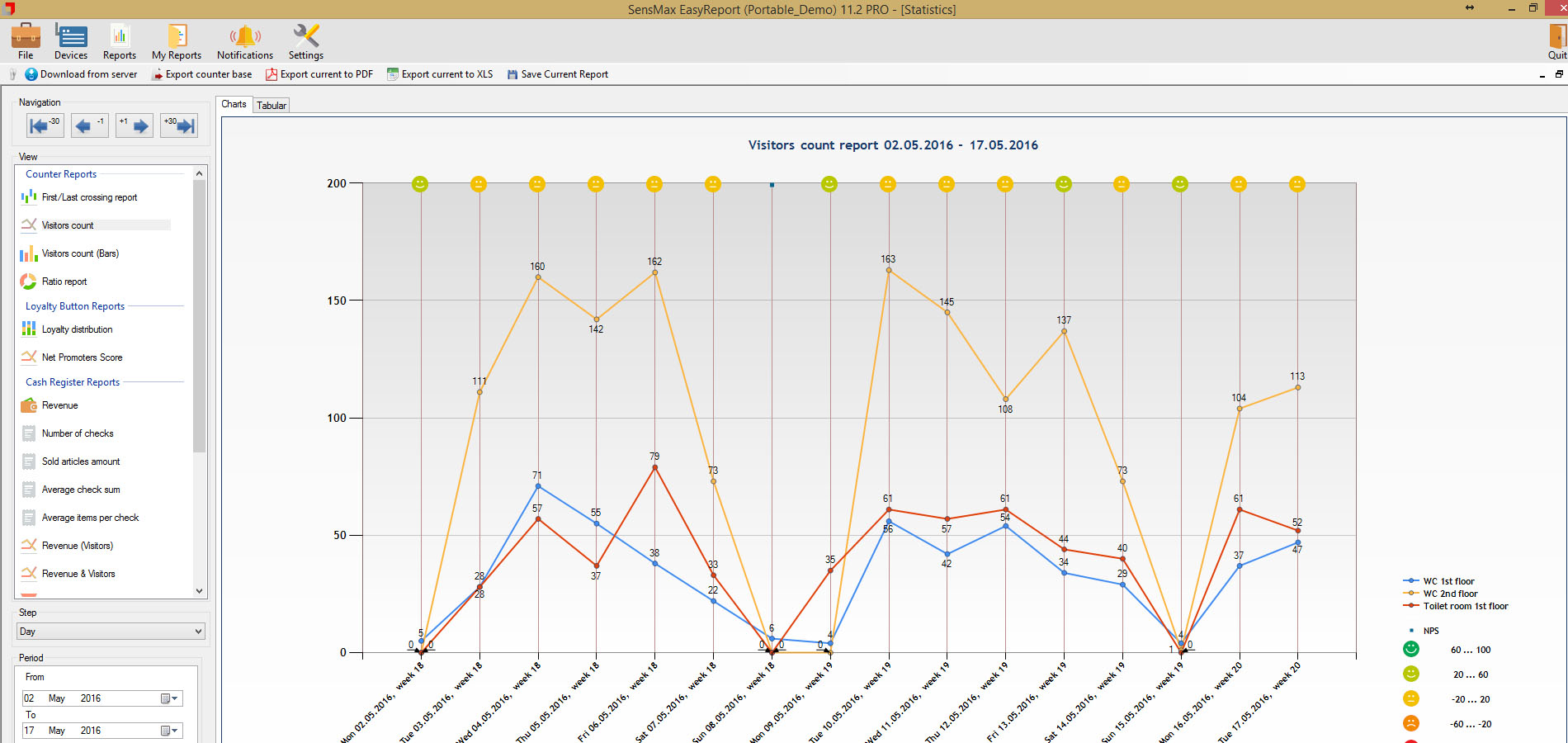Select the Charts tab
Viewport: 1568px width, 743px height.
(234, 104)
